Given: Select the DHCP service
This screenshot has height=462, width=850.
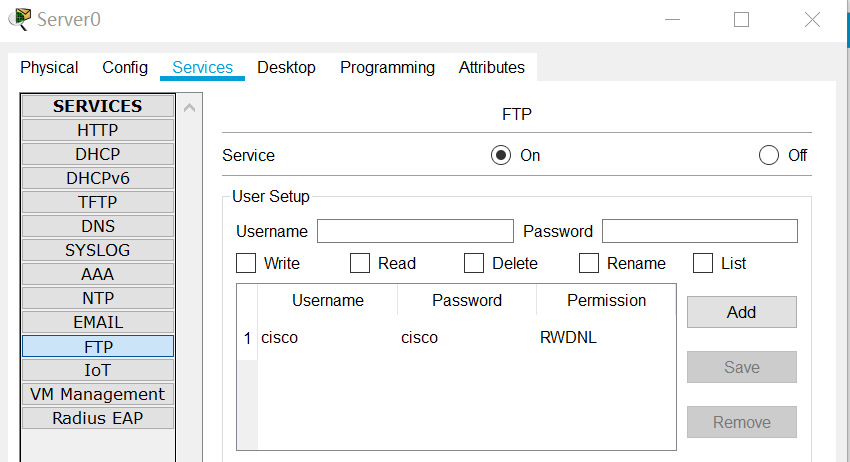Looking at the screenshot, I should tap(97, 154).
